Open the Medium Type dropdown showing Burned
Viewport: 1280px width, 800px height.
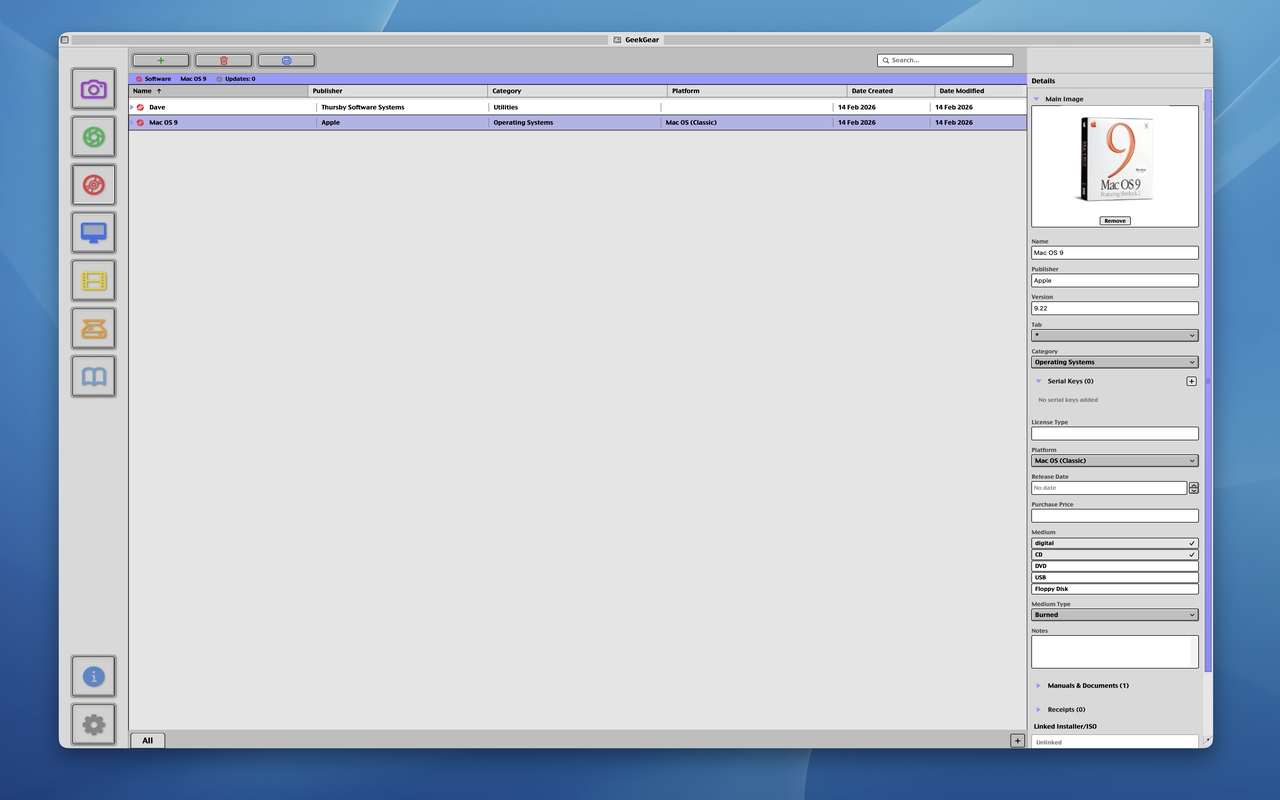(x=1115, y=615)
